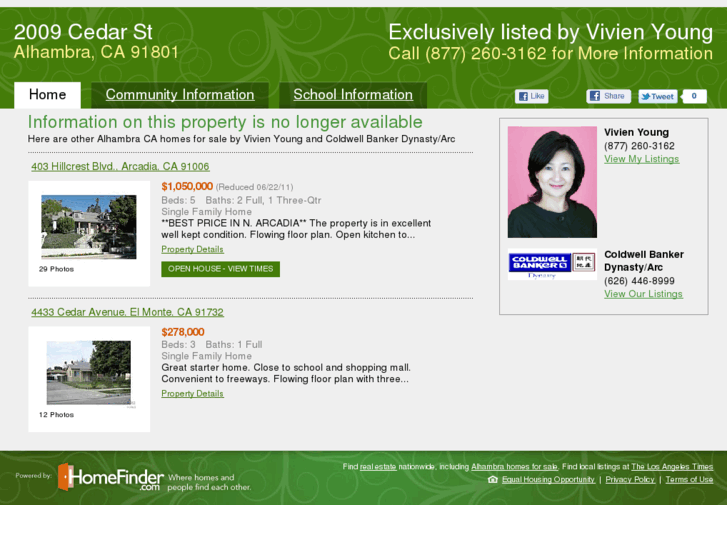The height and width of the screenshot is (545, 727).
Task: Open the 4433 Cedar Avenue, El Monte listing link
Action: (x=128, y=312)
